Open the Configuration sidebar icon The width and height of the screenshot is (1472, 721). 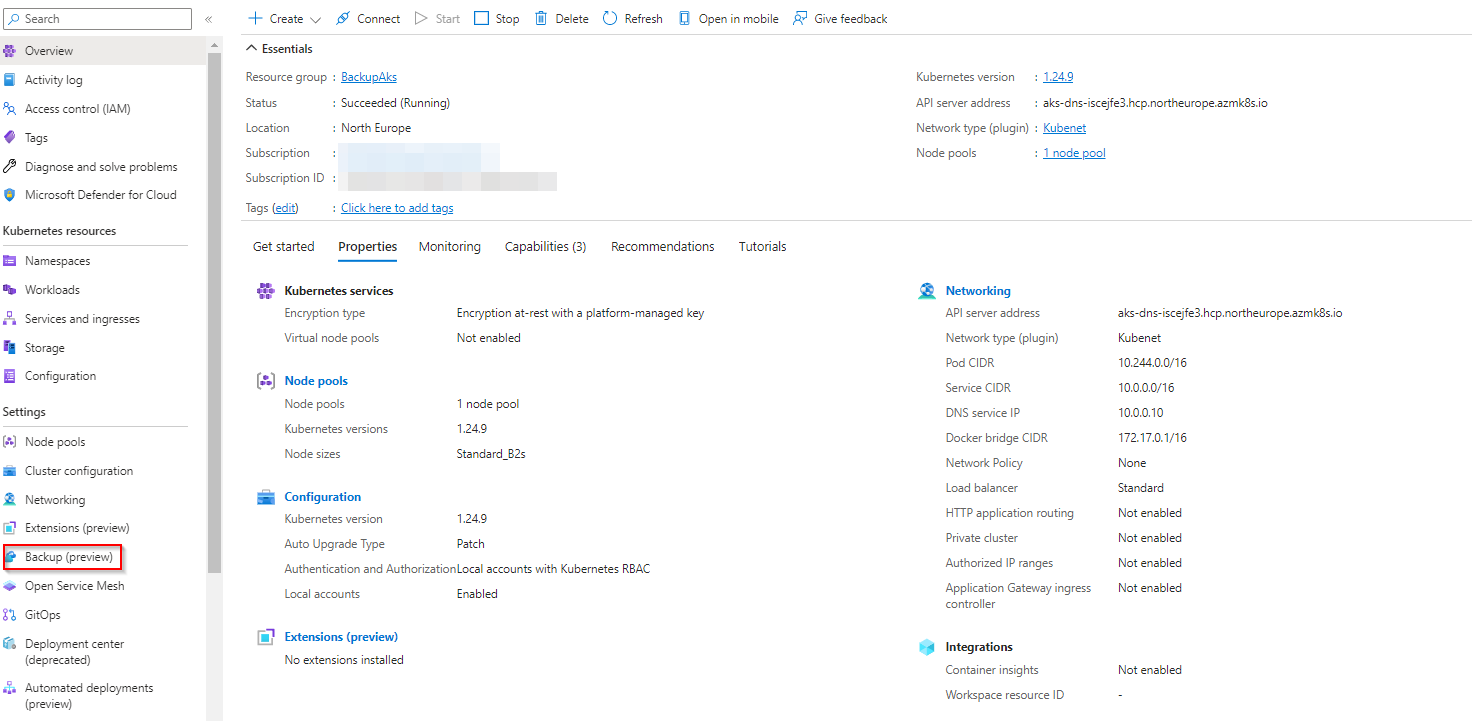click(10, 376)
